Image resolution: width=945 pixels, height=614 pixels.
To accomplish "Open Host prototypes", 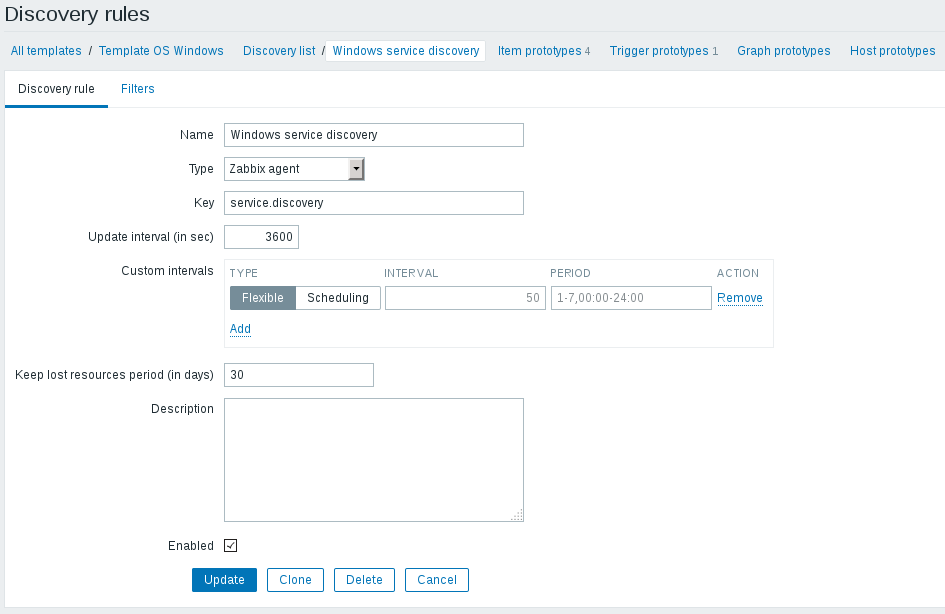I will (891, 50).
